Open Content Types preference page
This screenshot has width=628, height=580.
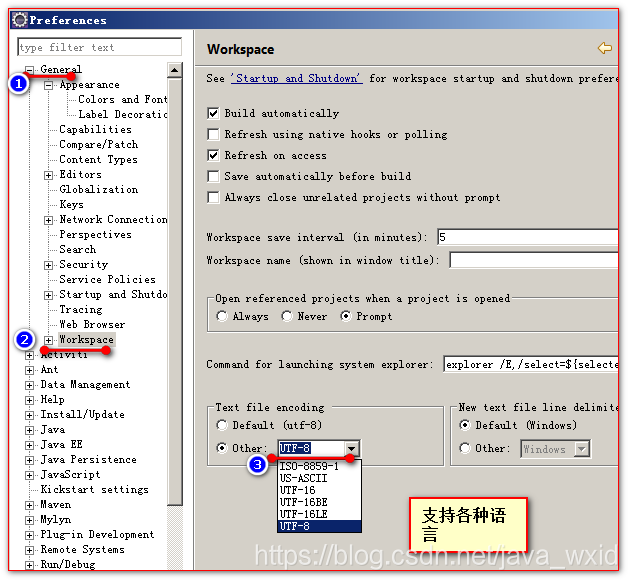98,159
